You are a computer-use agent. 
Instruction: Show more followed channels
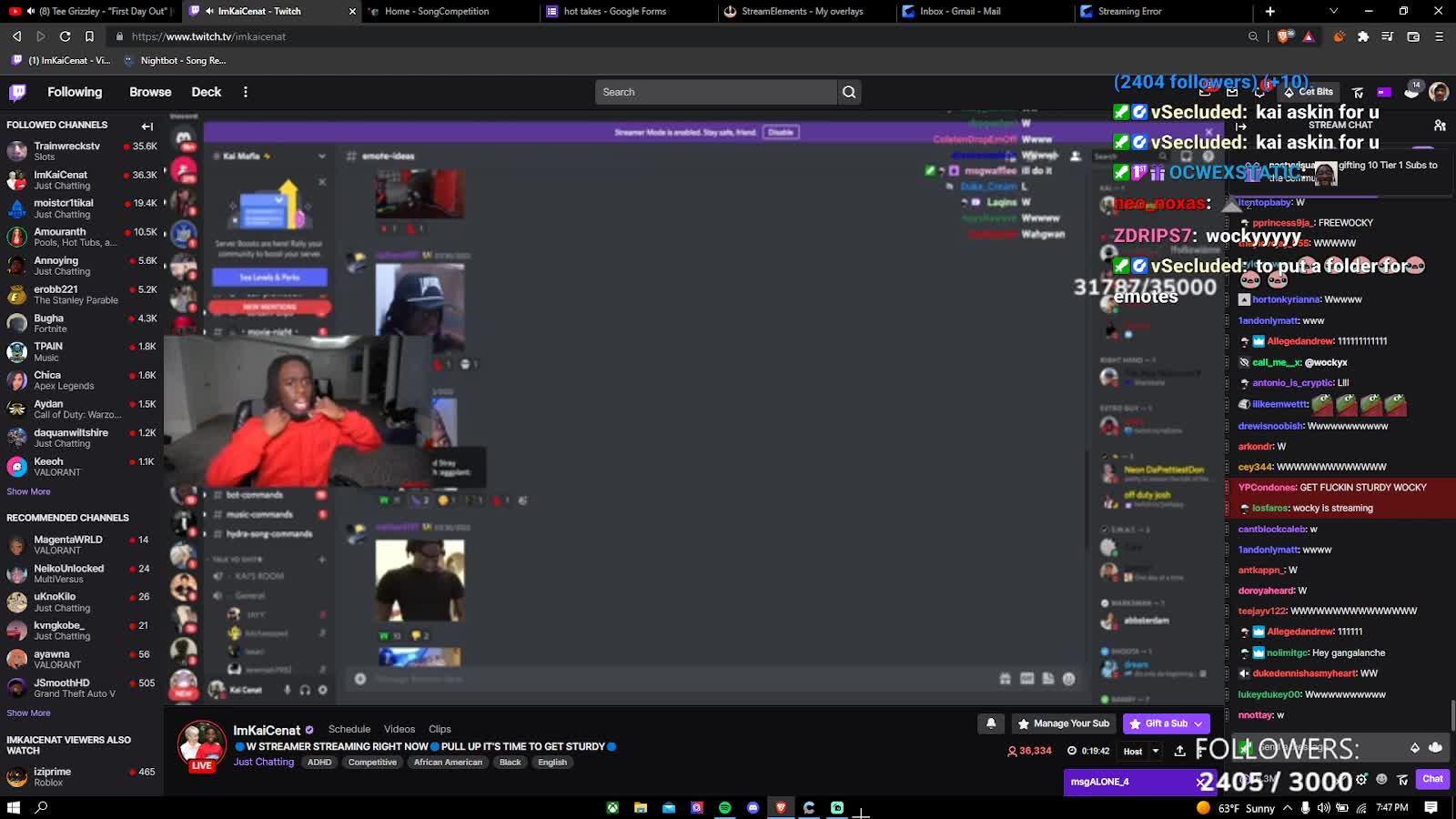[28, 491]
